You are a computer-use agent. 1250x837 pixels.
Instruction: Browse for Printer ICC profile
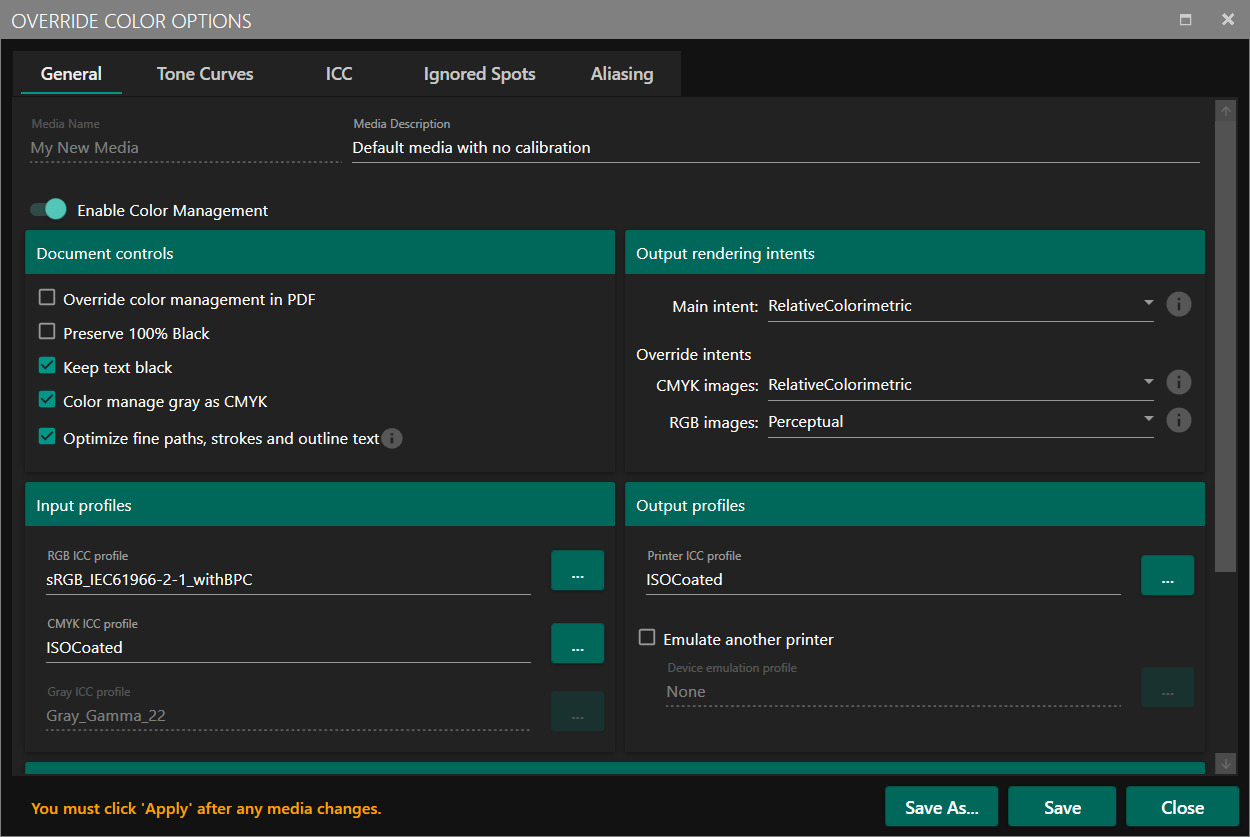[1167, 575]
